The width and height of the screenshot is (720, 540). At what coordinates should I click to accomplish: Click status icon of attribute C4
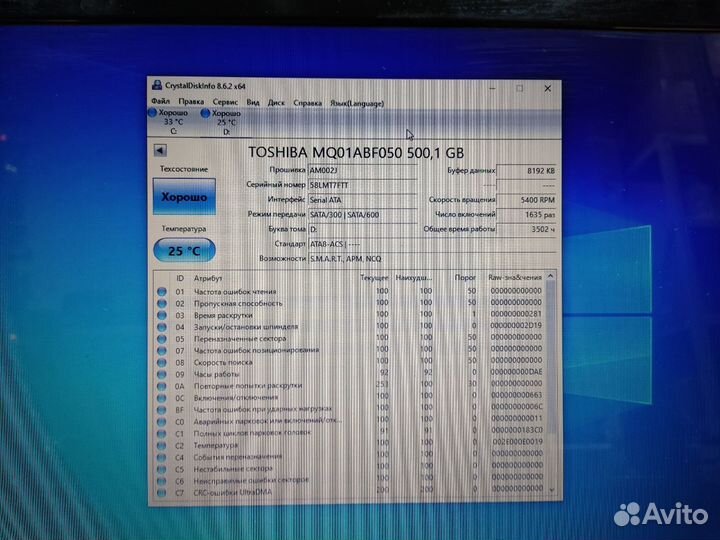click(x=162, y=457)
